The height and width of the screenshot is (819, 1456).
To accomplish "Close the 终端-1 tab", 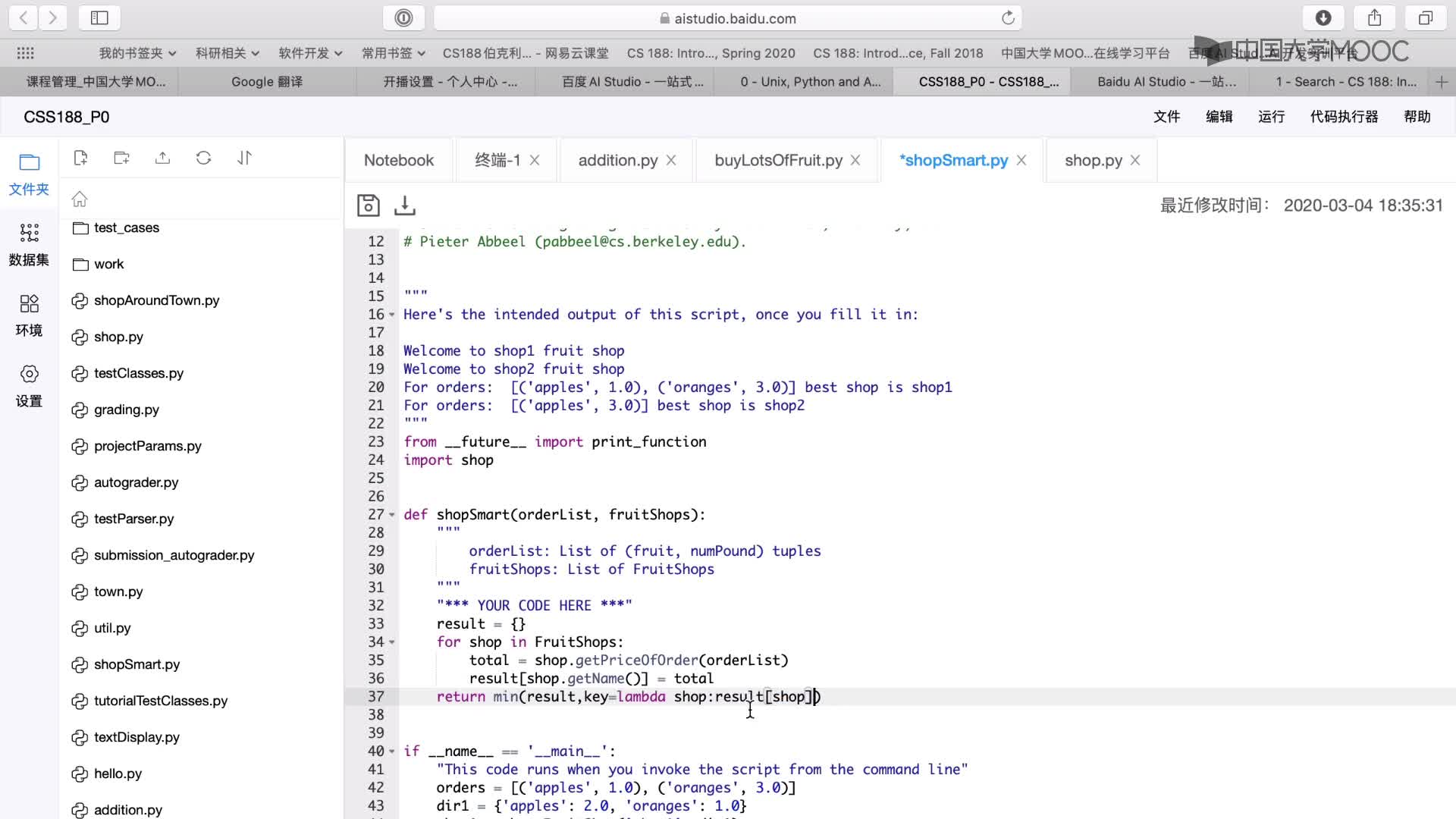I will click(535, 160).
